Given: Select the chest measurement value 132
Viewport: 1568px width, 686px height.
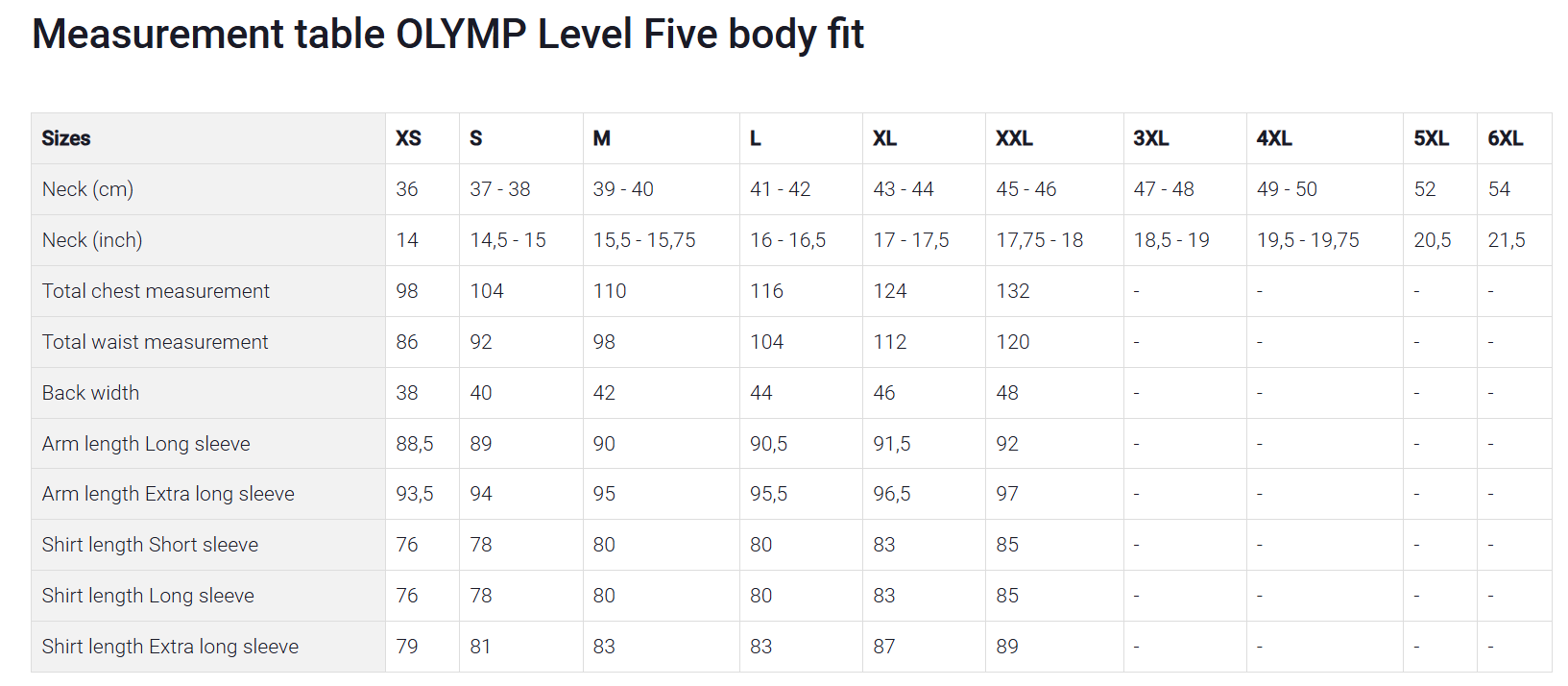Looking at the screenshot, I should coord(1012,291).
